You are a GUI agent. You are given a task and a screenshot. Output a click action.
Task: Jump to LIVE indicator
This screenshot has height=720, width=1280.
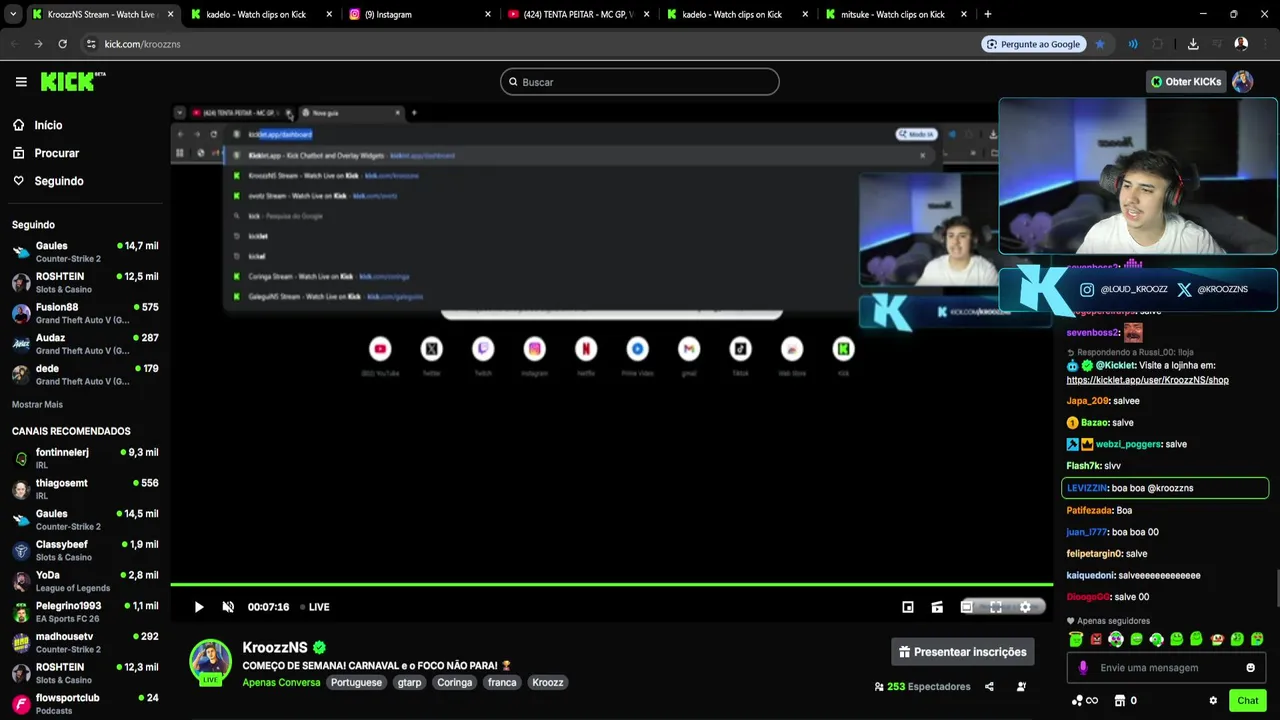pos(314,607)
